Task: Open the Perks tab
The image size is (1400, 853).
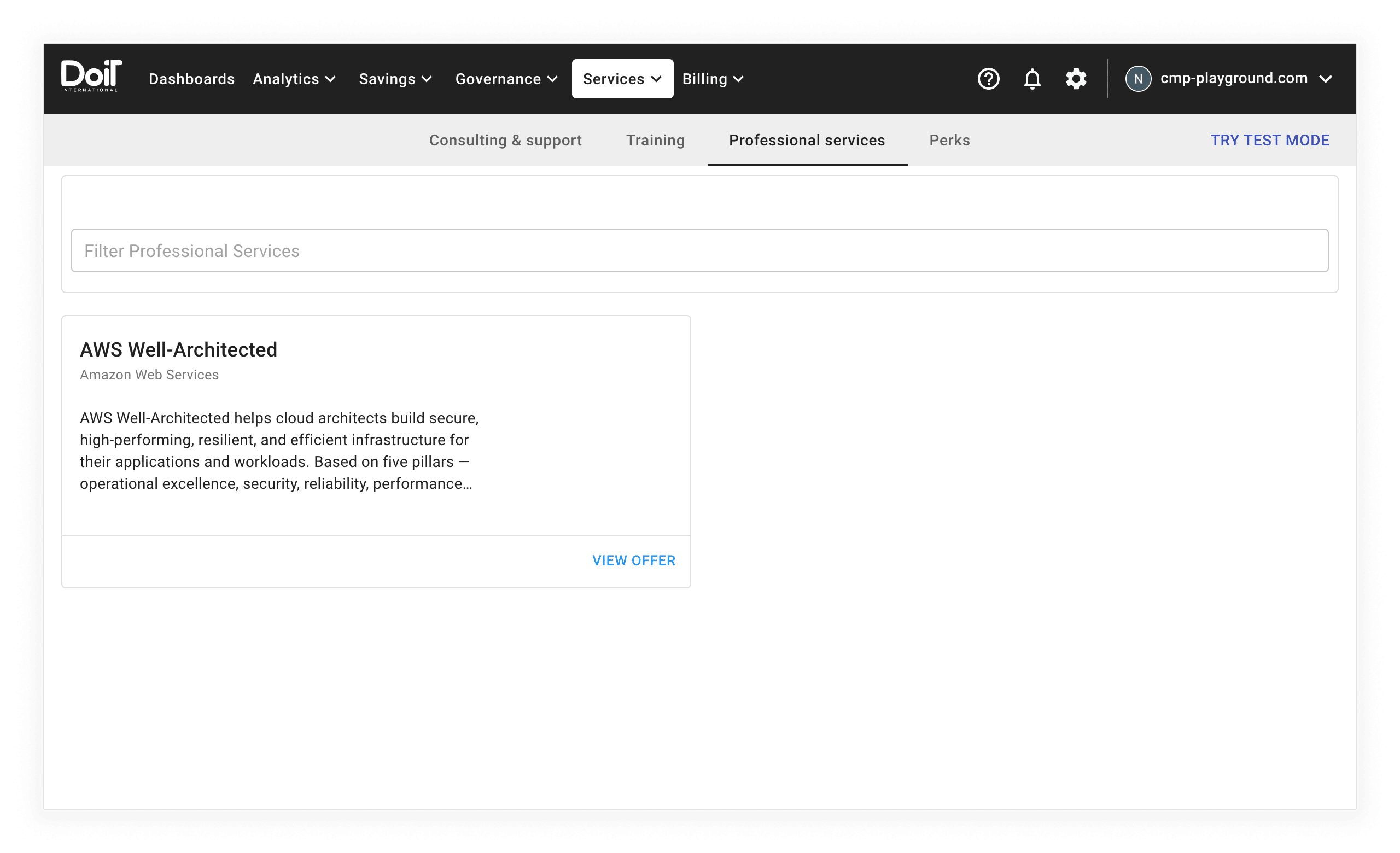Action: click(x=949, y=141)
